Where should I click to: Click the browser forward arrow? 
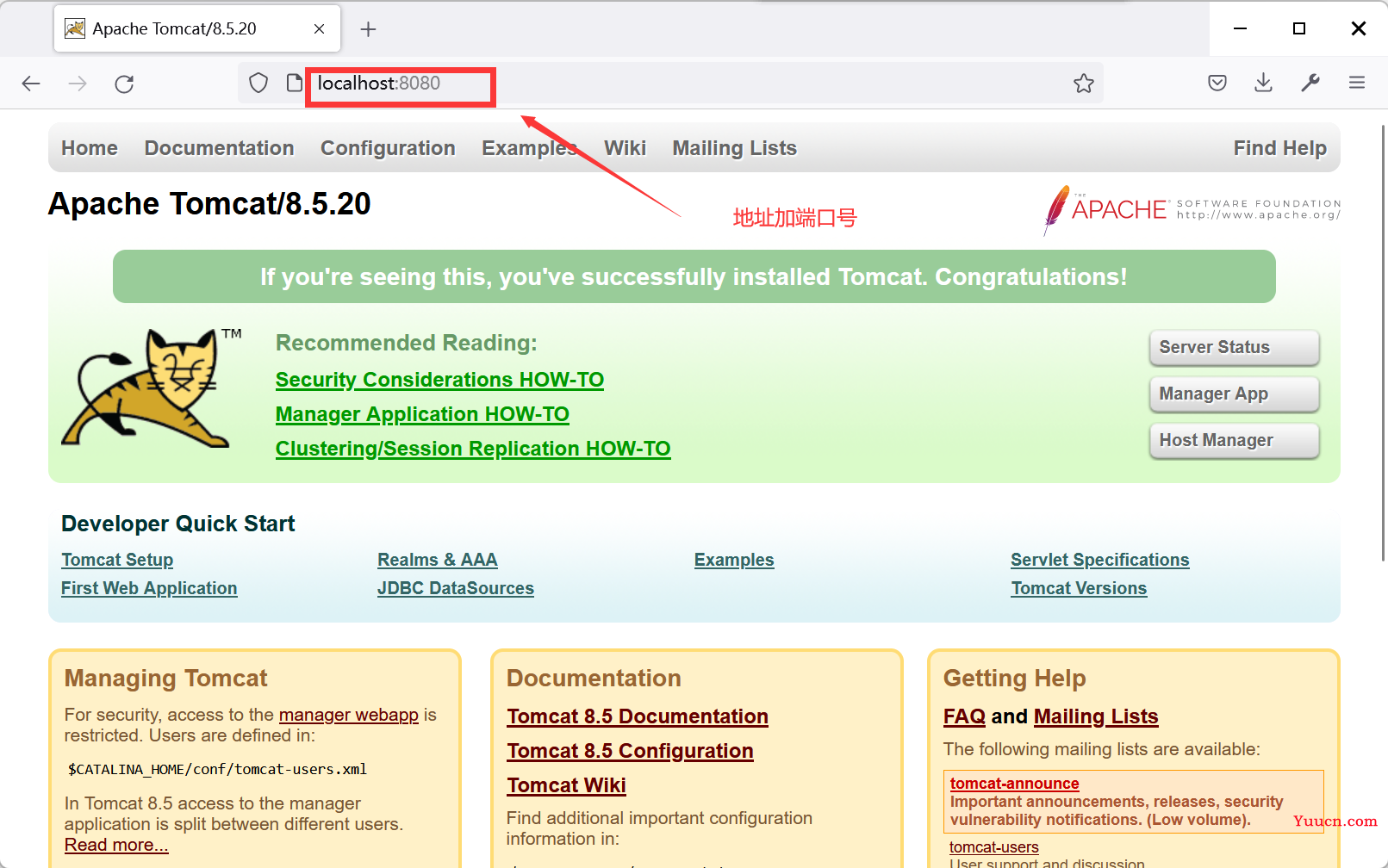[x=78, y=84]
